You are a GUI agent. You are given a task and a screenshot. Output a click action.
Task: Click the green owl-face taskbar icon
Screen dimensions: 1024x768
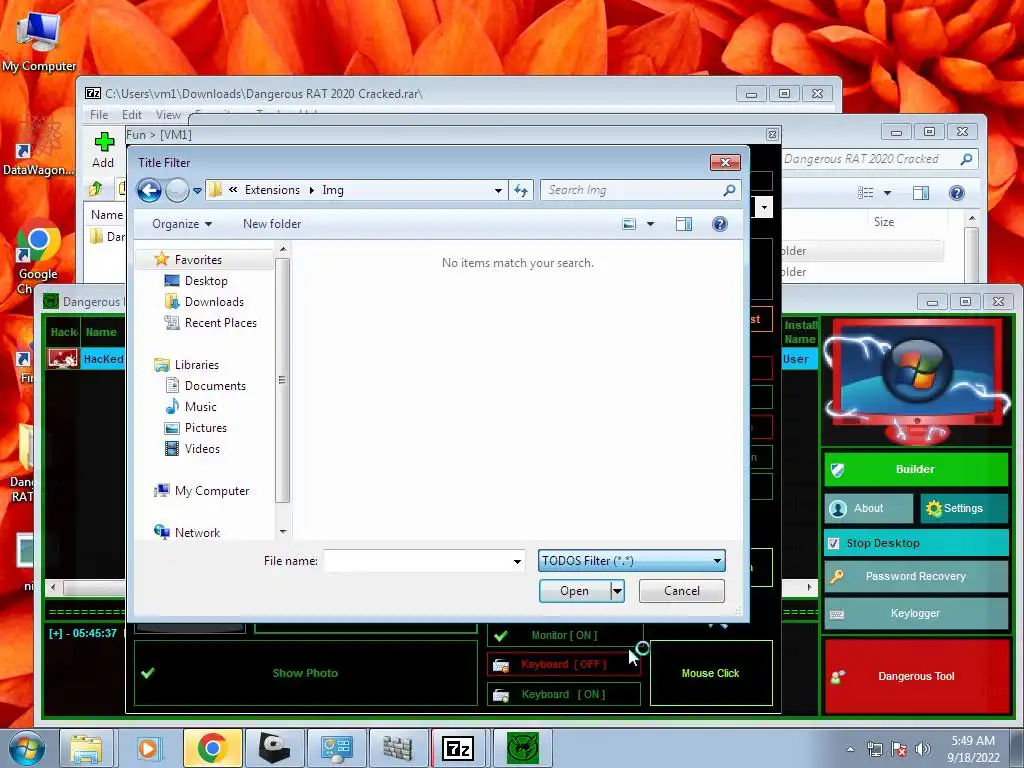click(522, 748)
